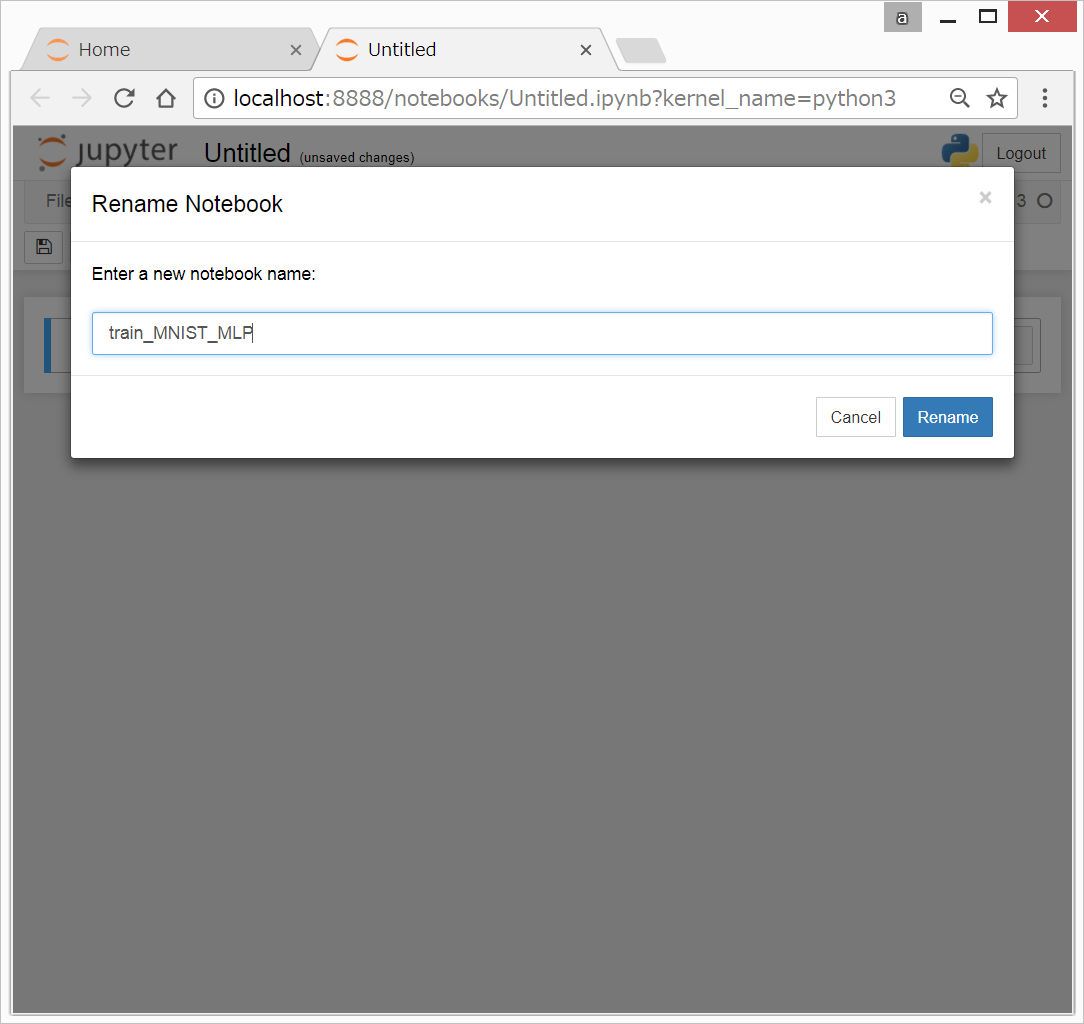Open a new browser tab
Viewport: 1084px width, 1024px height.
point(640,50)
